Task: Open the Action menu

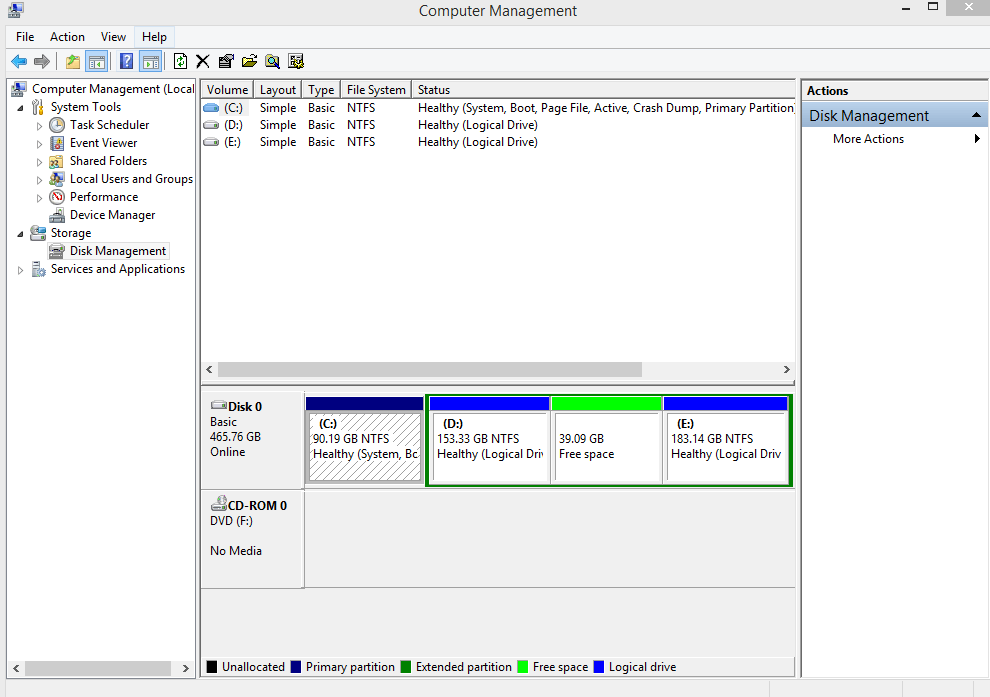Action: [68, 37]
